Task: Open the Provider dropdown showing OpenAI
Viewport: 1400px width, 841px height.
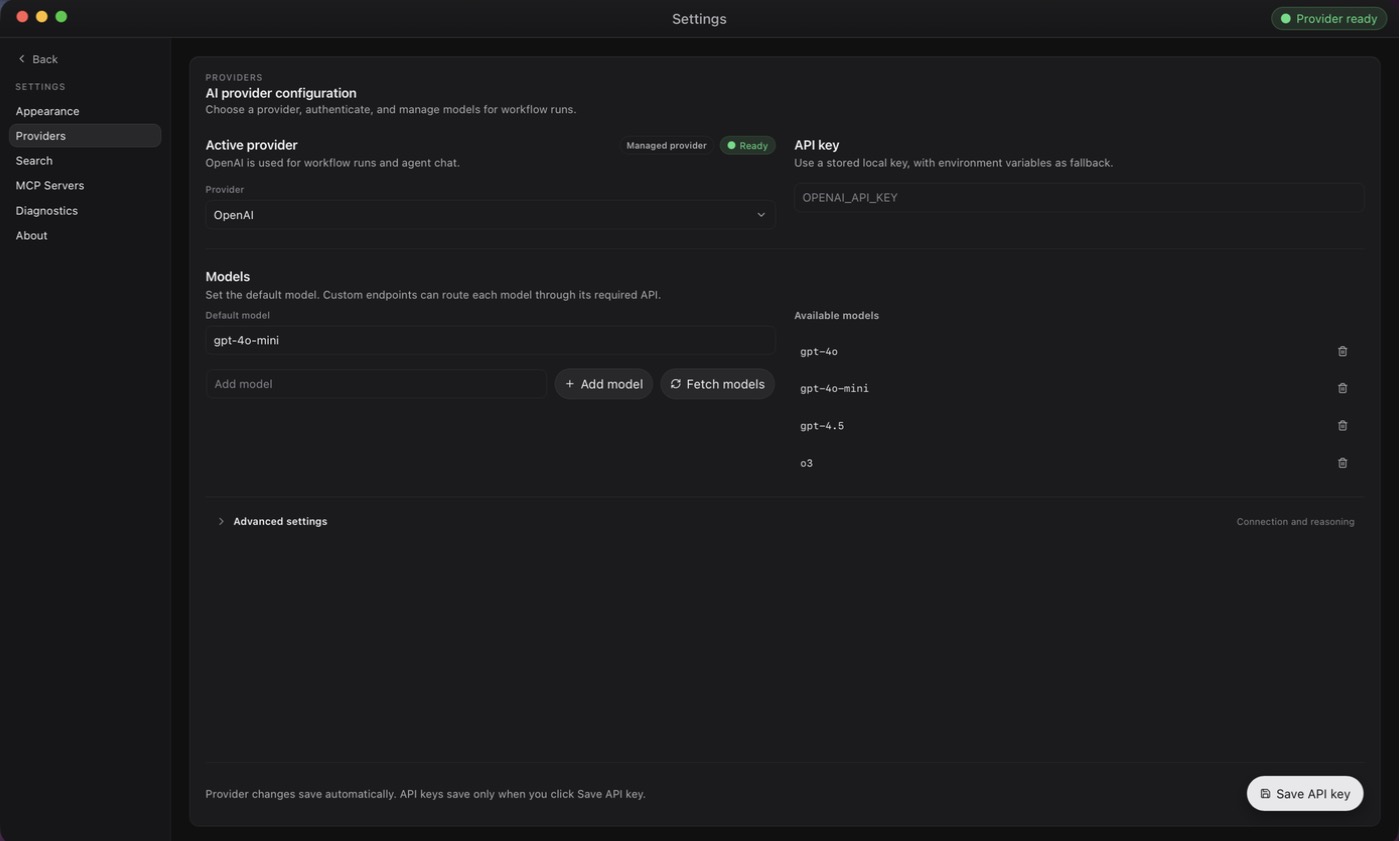Action: click(490, 215)
